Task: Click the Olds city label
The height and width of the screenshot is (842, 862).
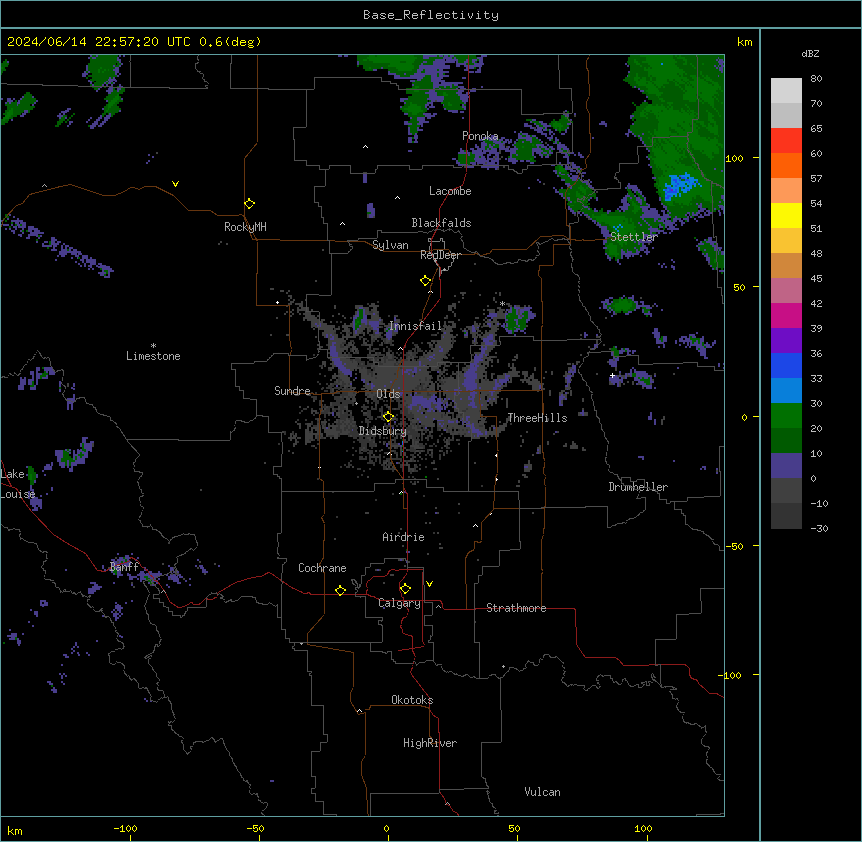Action: [388, 394]
